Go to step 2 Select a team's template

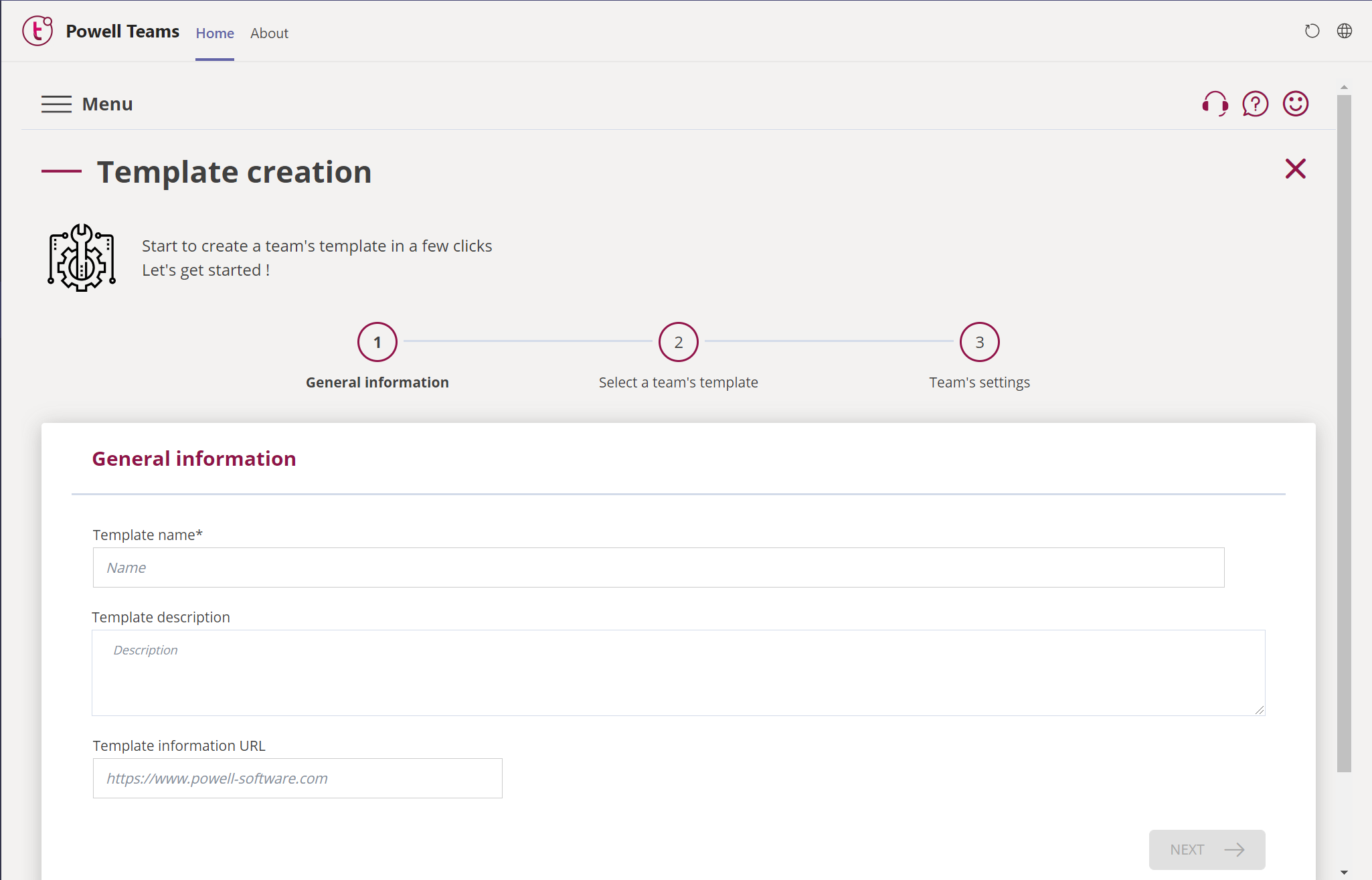(679, 342)
